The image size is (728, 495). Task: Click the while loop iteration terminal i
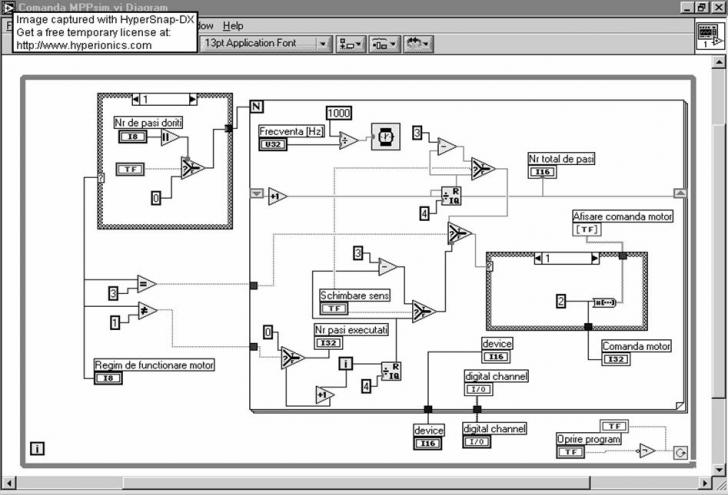pos(37,449)
